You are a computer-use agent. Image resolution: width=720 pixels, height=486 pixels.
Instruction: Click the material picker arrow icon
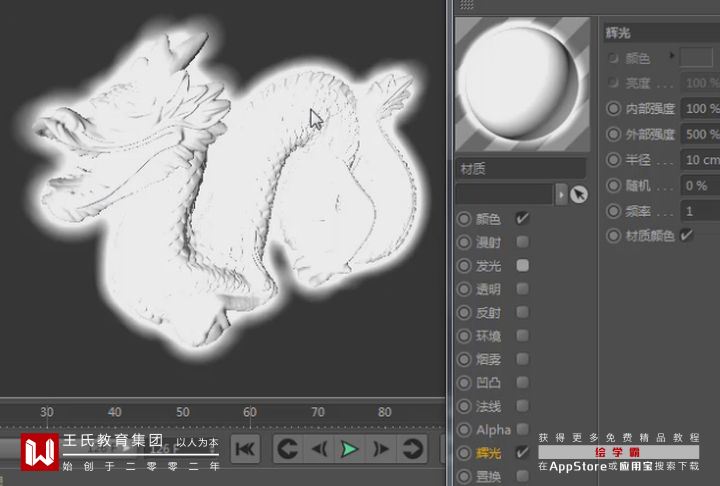(579, 194)
